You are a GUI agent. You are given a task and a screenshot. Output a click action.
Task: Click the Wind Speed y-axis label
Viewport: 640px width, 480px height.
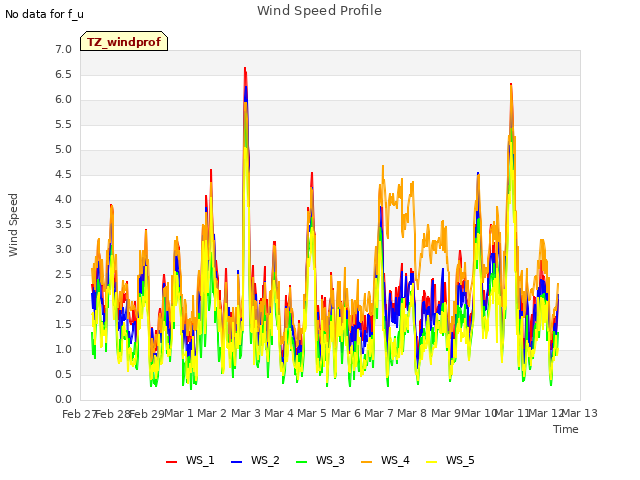13,225
